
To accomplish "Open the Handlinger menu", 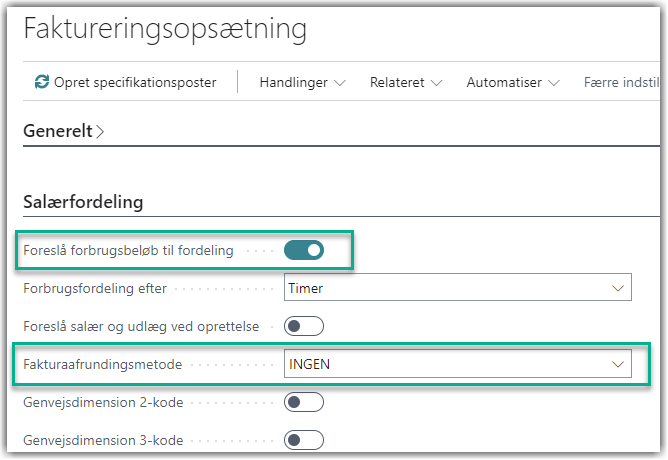I will coord(293,82).
